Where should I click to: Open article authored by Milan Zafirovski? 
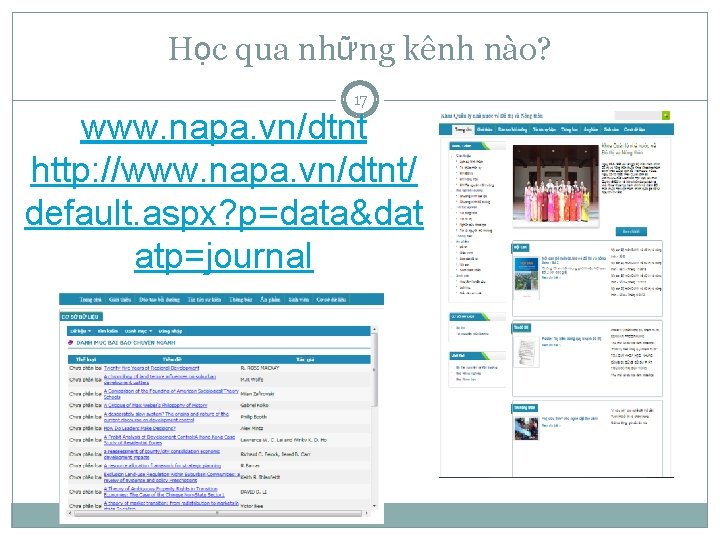[171, 394]
